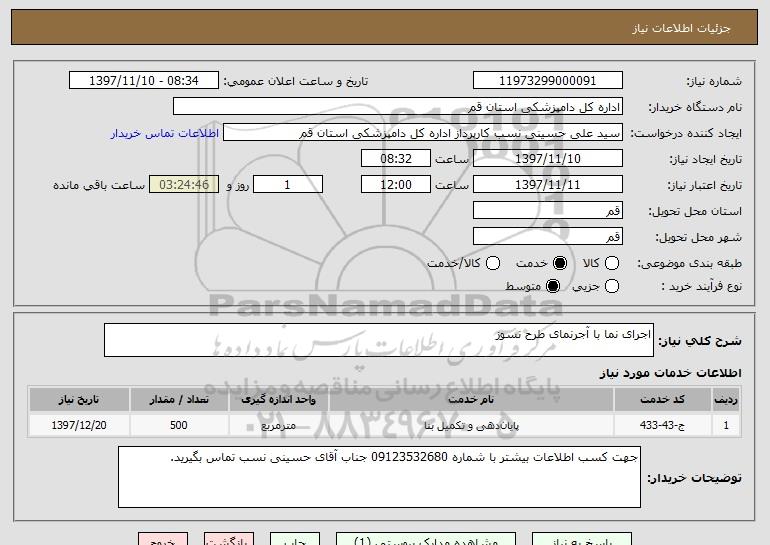Click the چاپ print button

coord(295,539)
